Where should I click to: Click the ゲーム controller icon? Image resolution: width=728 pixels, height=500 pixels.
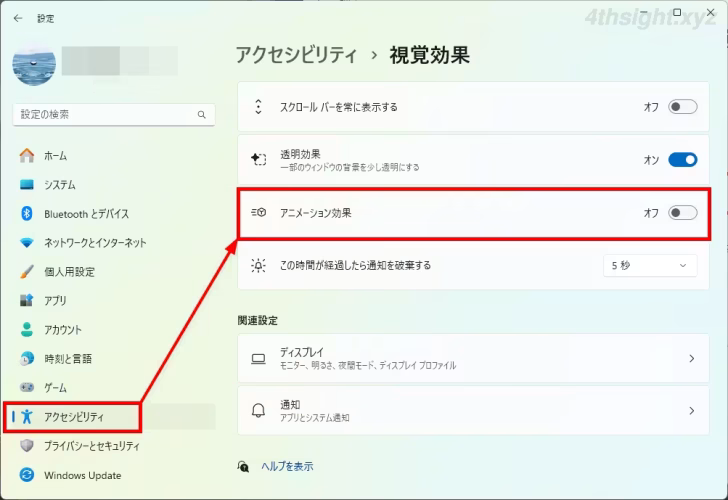27,387
